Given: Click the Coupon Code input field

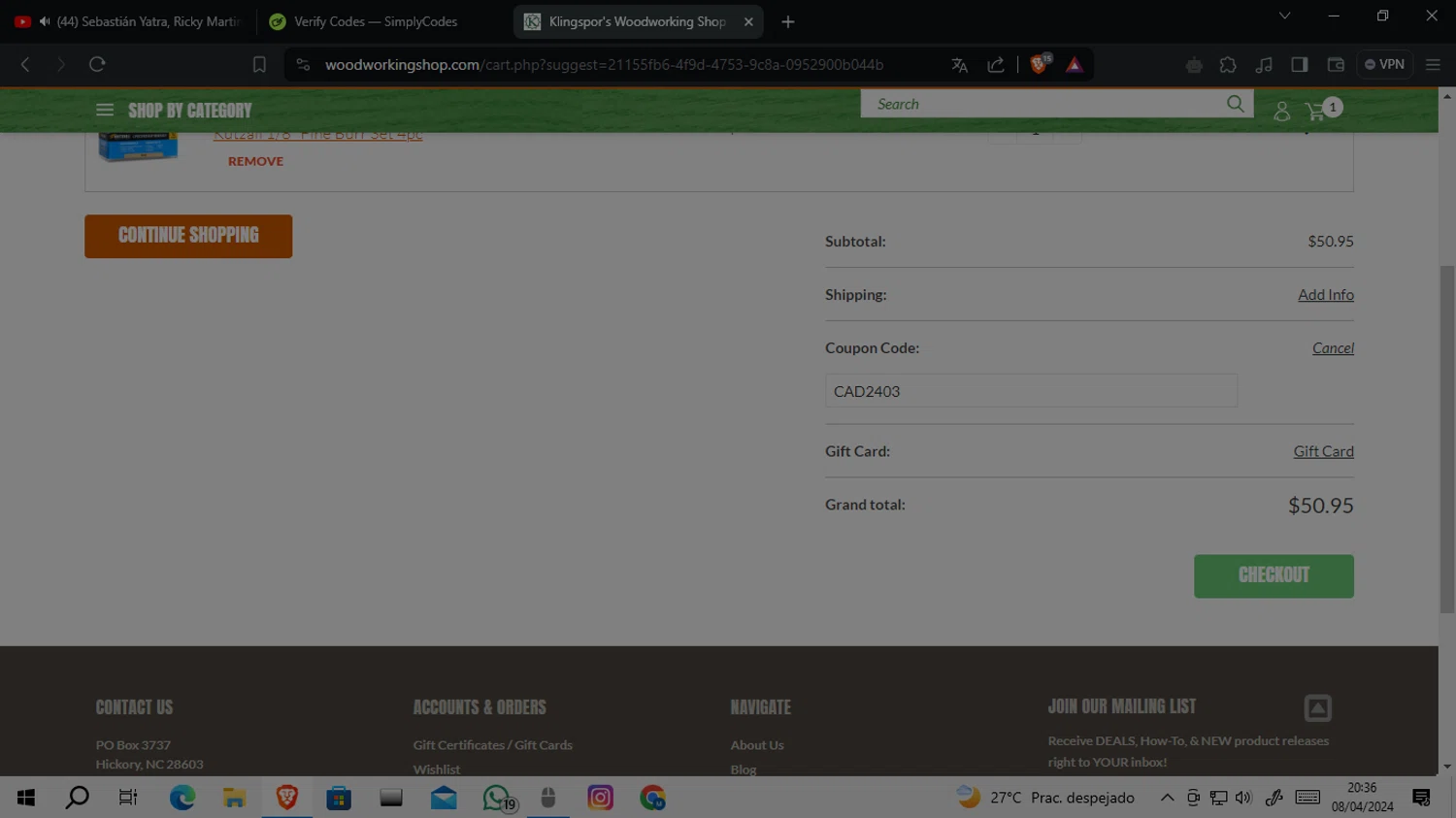Looking at the screenshot, I should [1031, 391].
